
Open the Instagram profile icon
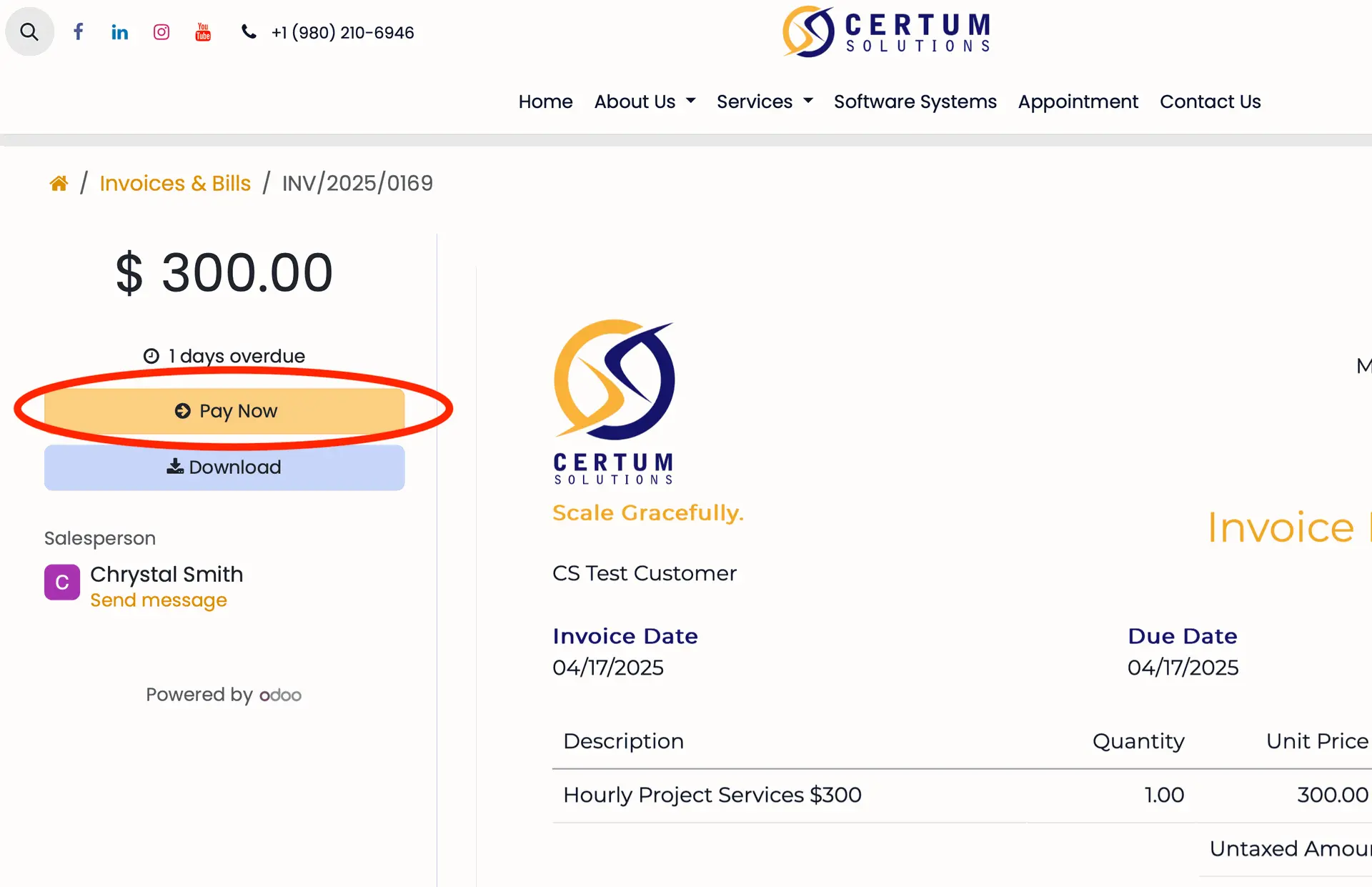pos(161,31)
